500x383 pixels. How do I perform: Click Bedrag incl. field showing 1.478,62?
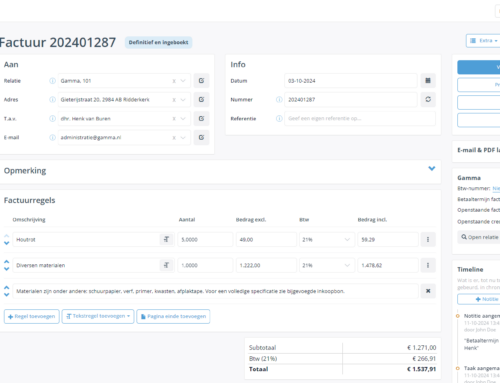coord(388,265)
